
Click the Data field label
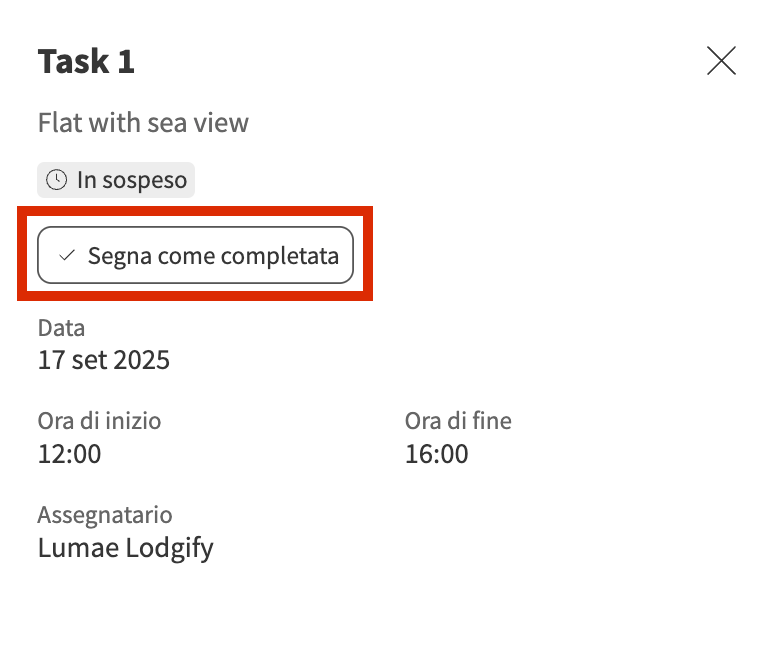(x=61, y=328)
